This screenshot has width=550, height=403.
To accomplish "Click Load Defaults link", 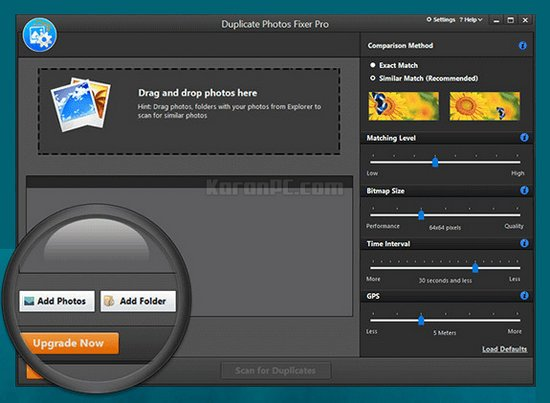I will (504, 349).
